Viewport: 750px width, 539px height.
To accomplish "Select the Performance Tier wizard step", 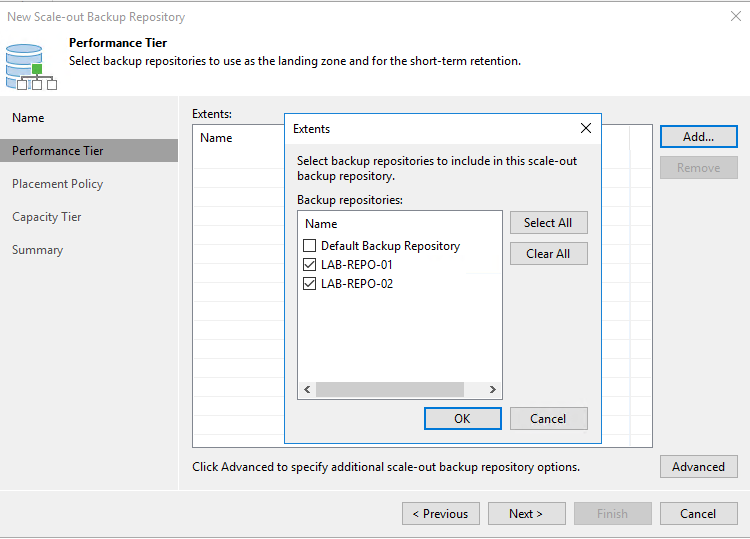I will (58, 151).
